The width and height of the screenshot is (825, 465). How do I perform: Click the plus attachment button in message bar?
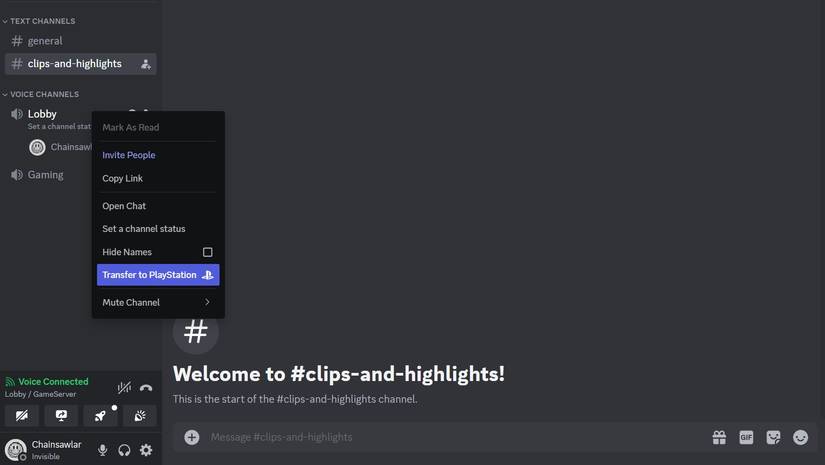point(192,437)
